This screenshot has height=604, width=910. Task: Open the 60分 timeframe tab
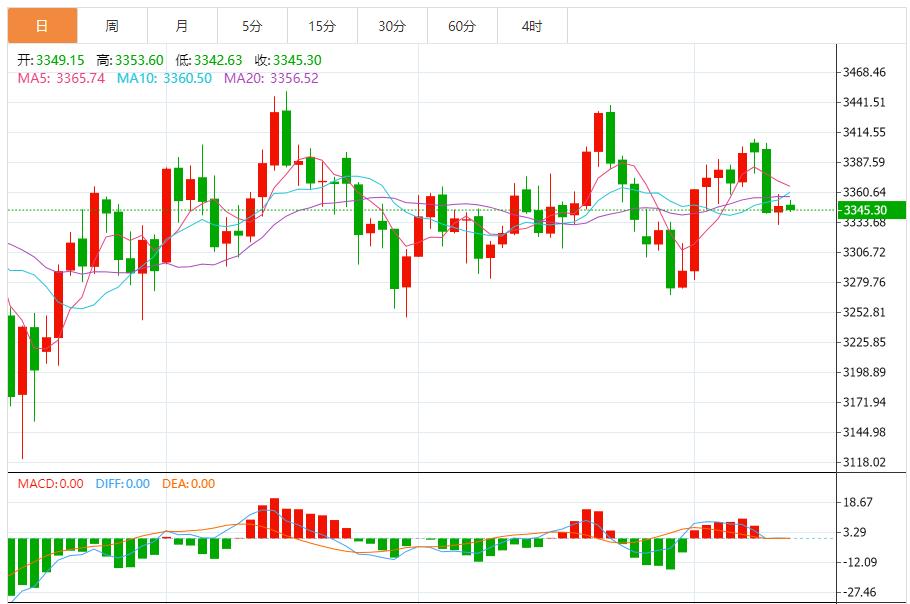pos(463,26)
